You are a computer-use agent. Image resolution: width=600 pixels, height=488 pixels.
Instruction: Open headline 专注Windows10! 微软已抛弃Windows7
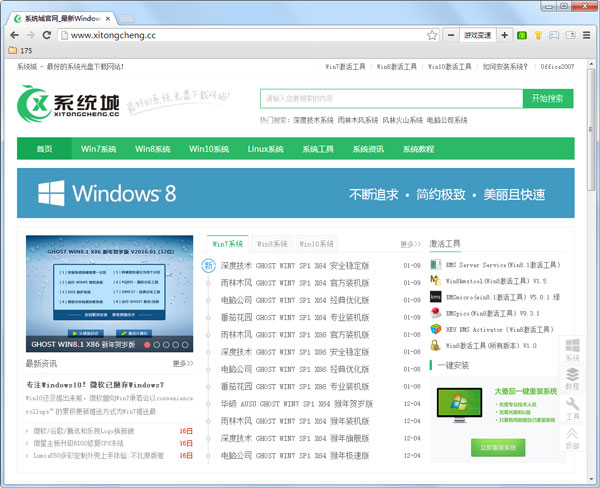point(95,385)
